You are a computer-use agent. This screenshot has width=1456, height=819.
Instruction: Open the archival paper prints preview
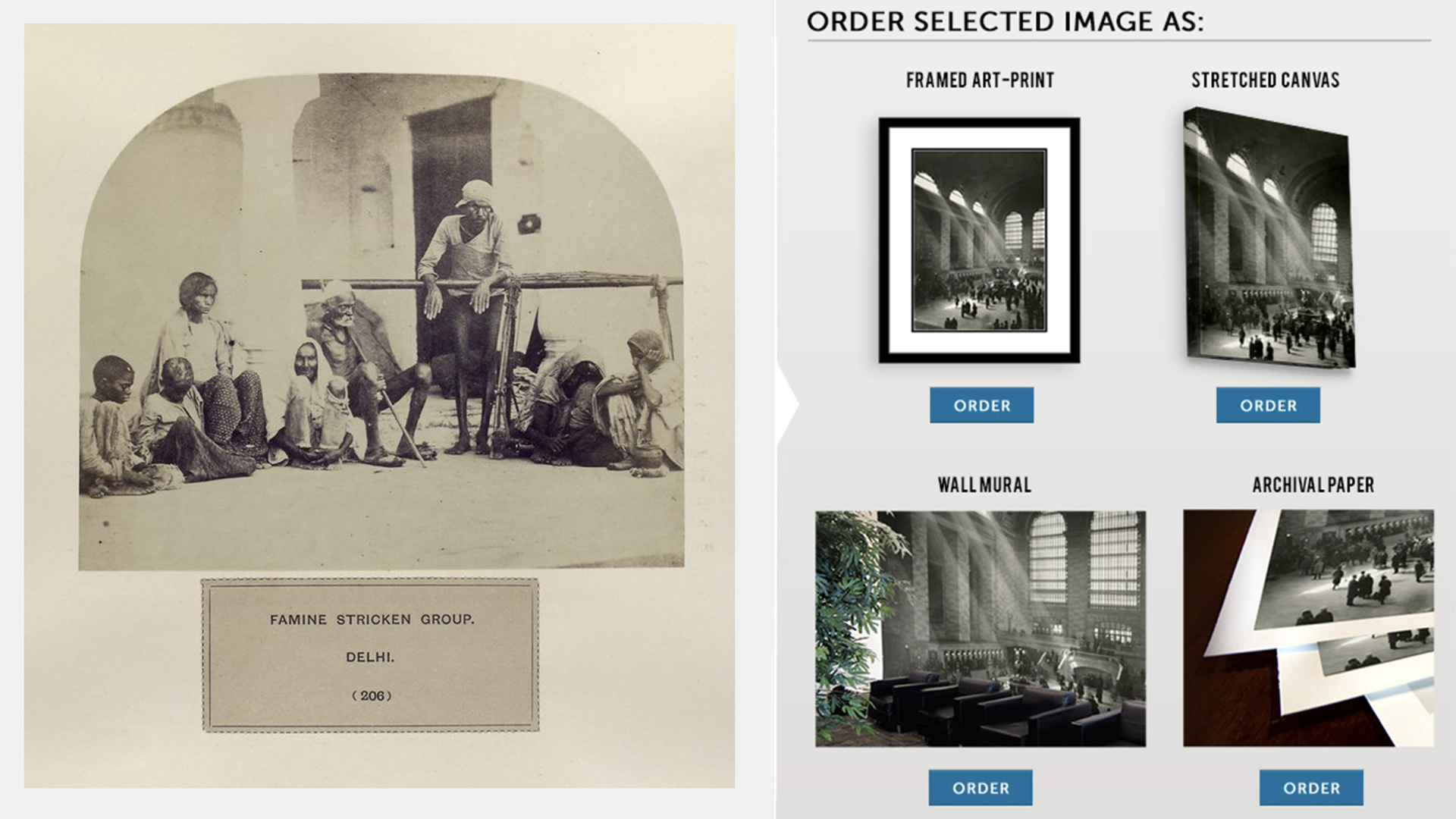pos(1308,628)
